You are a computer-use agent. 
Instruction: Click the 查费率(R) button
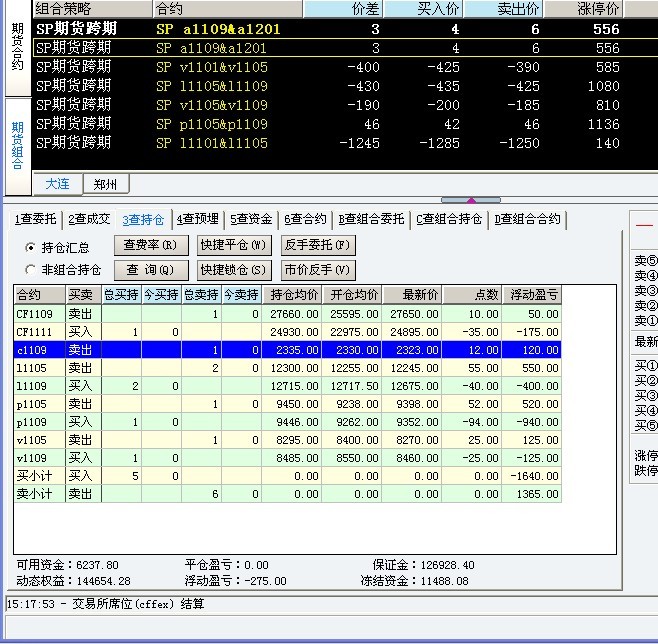(151, 245)
